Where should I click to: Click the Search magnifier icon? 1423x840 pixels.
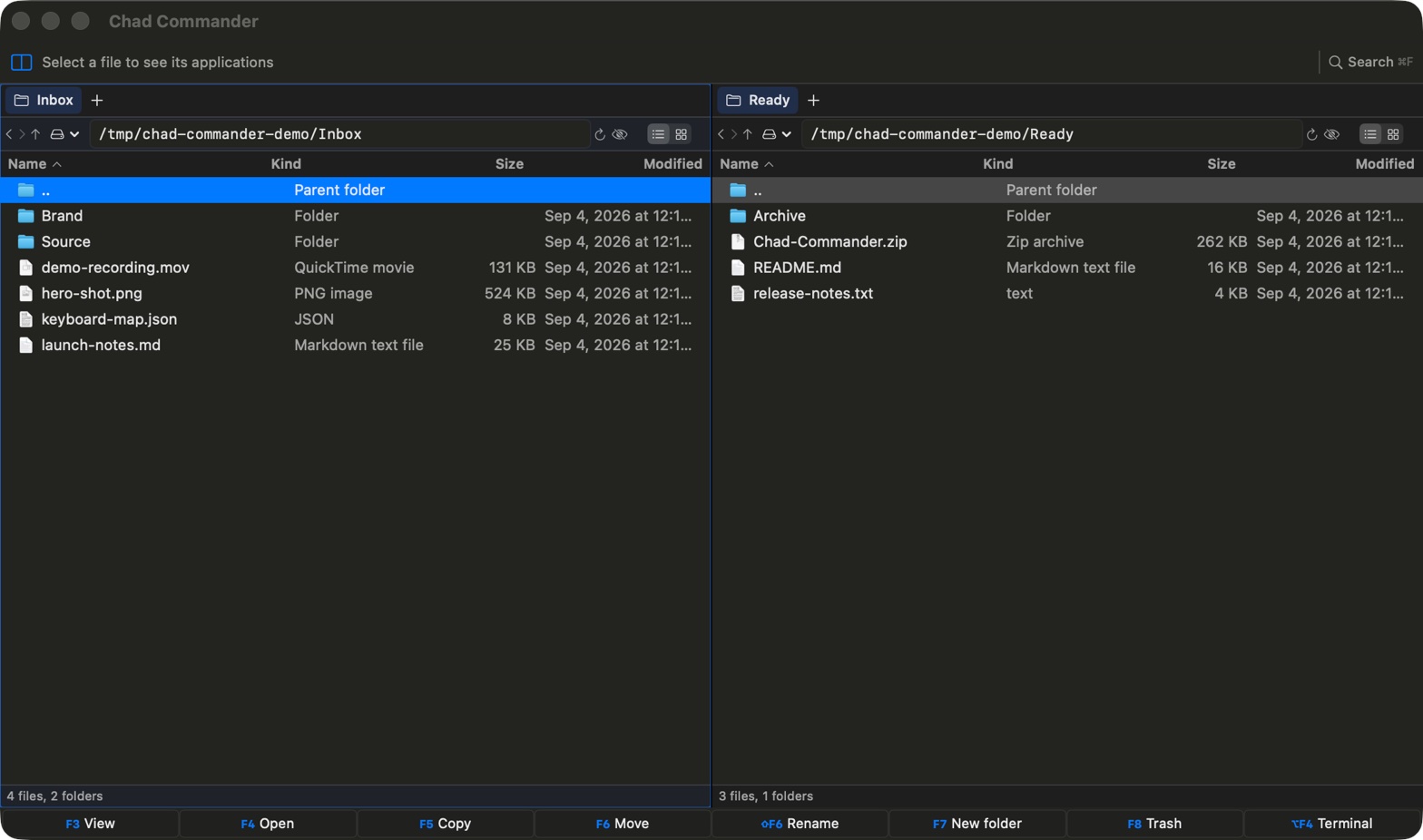coord(1335,63)
